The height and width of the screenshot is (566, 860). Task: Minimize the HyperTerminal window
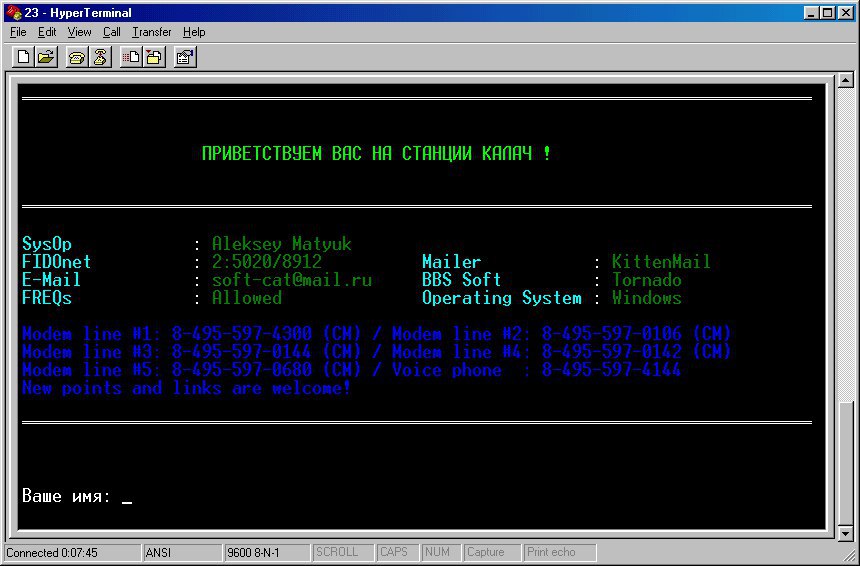pos(811,13)
